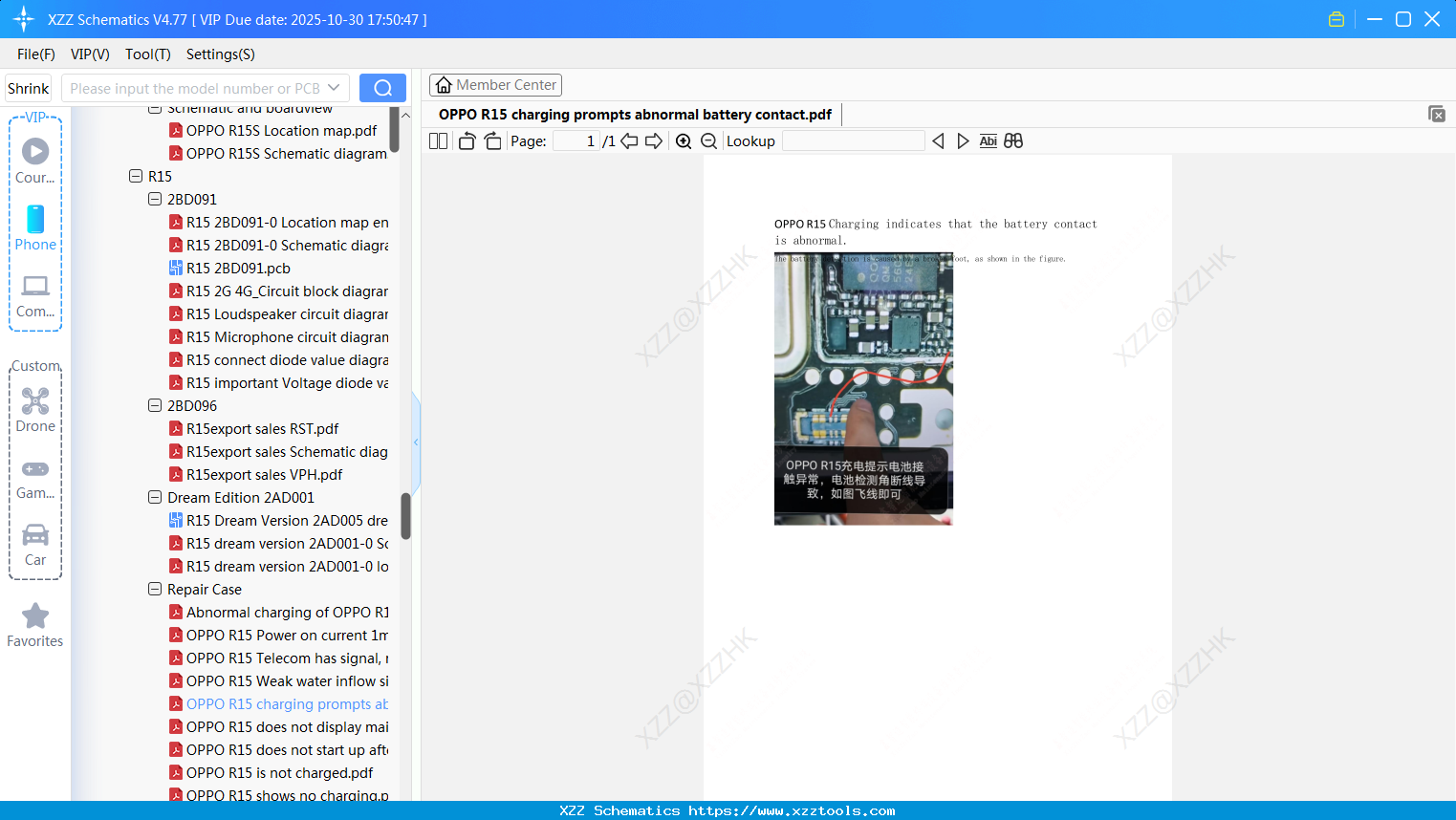Collapse the 2BD096 folder
The width and height of the screenshot is (1456, 820).
[x=155, y=405]
